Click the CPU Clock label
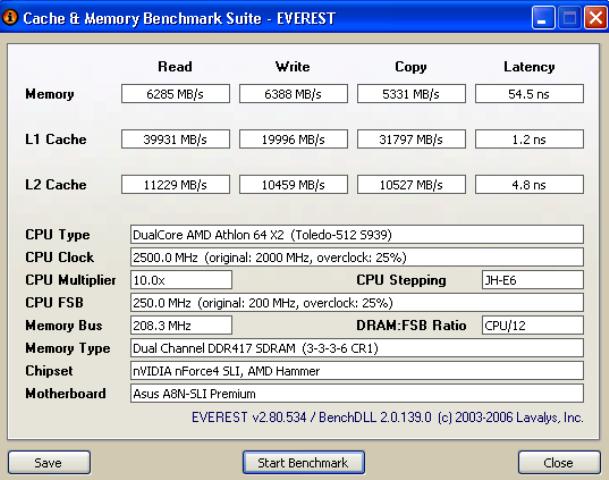Viewport: 609px width, 480px height. point(59,257)
